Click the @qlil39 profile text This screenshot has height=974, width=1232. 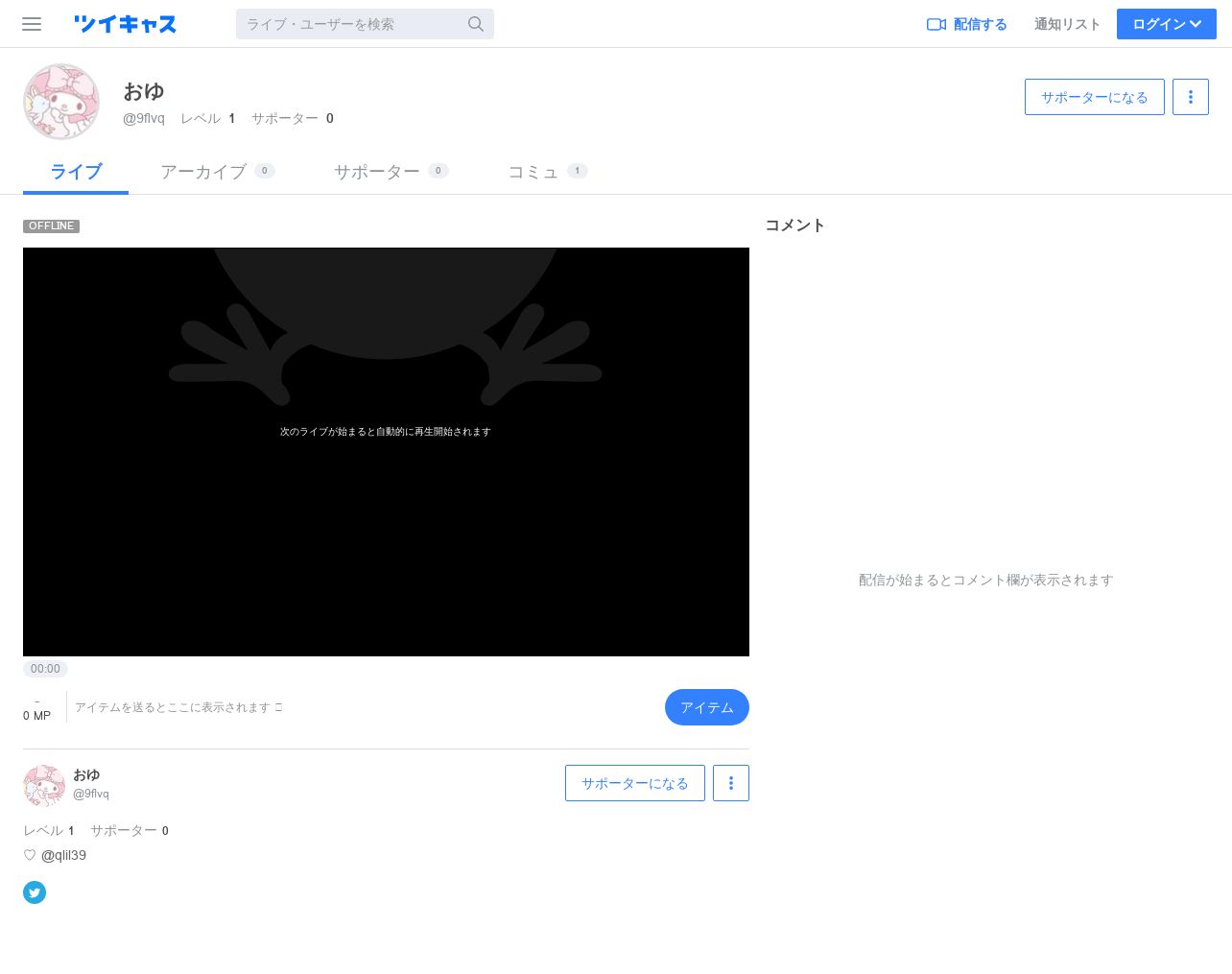point(63,855)
